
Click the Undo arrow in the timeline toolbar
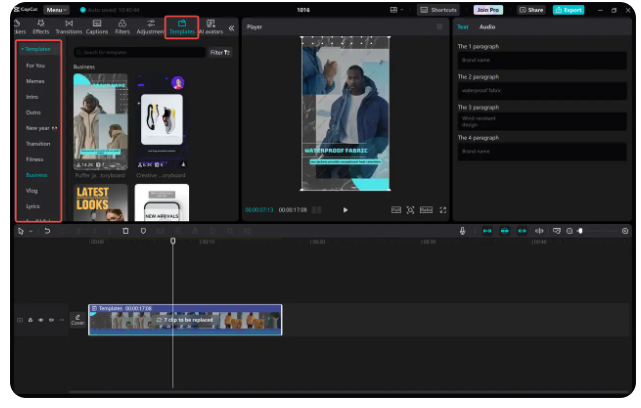pyautogui.click(x=46, y=231)
